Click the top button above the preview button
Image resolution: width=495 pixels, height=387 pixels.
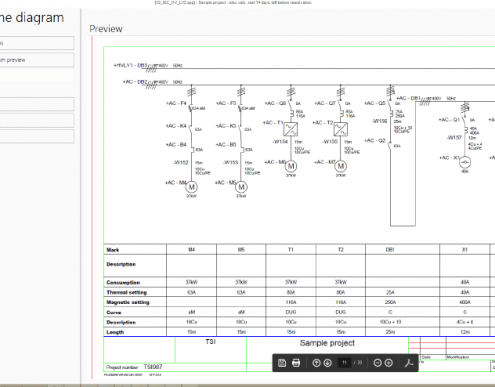37,43
